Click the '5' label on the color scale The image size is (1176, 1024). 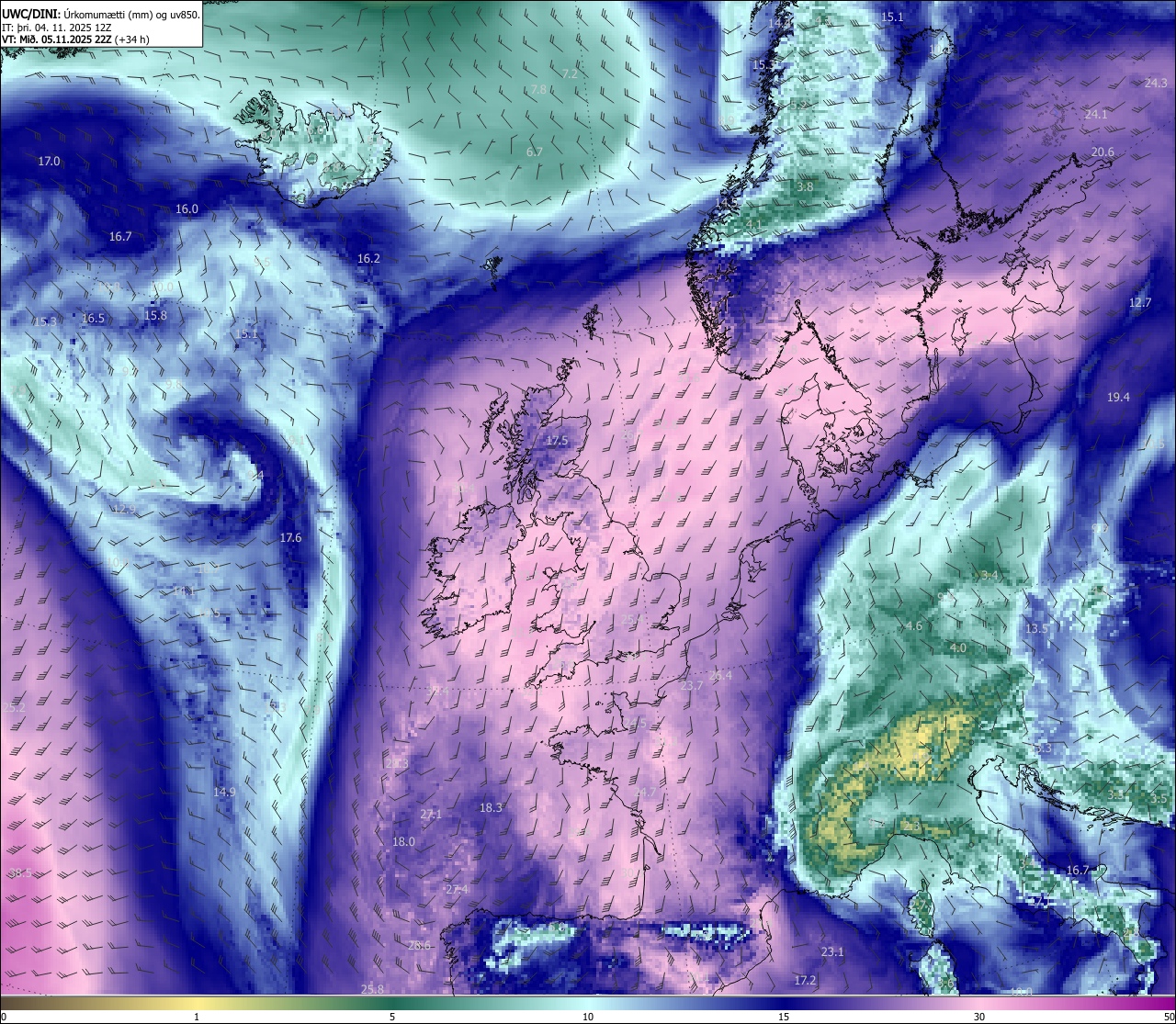click(x=392, y=1017)
